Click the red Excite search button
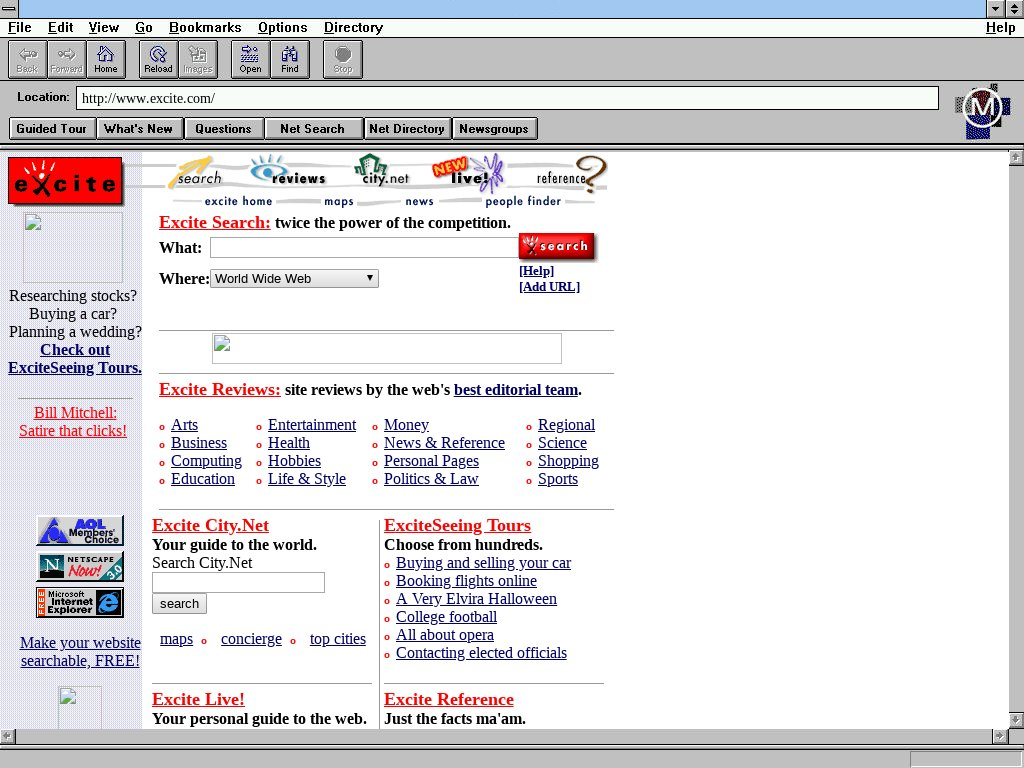 point(557,246)
